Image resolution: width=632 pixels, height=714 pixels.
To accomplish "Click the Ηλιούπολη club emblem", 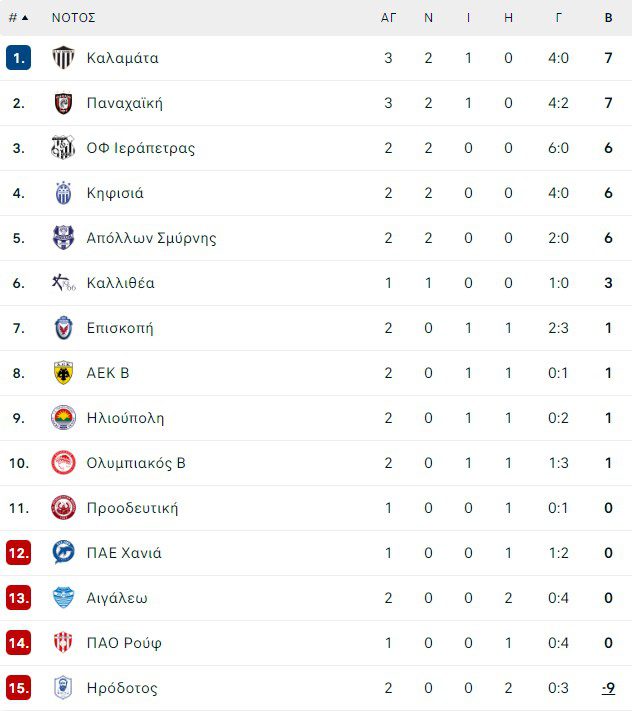I will click(63, 418).
